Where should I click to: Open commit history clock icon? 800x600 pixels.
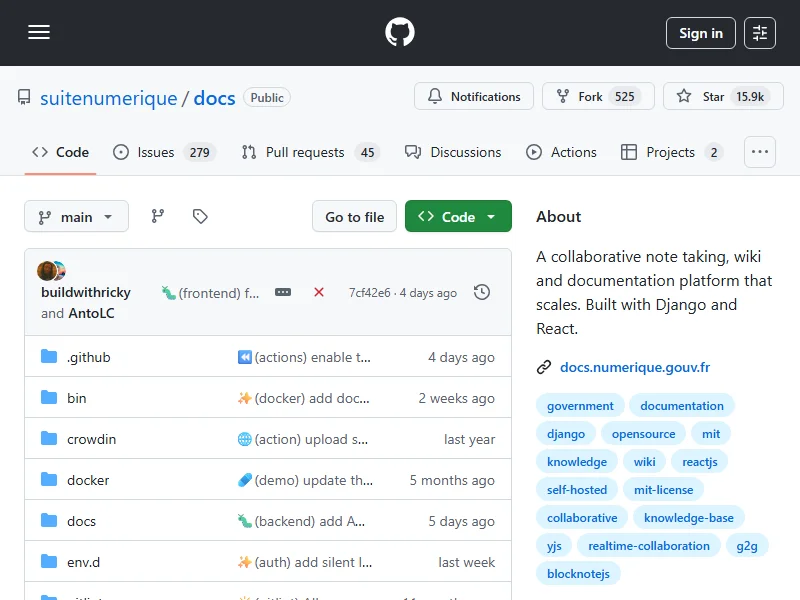point(482,292)
